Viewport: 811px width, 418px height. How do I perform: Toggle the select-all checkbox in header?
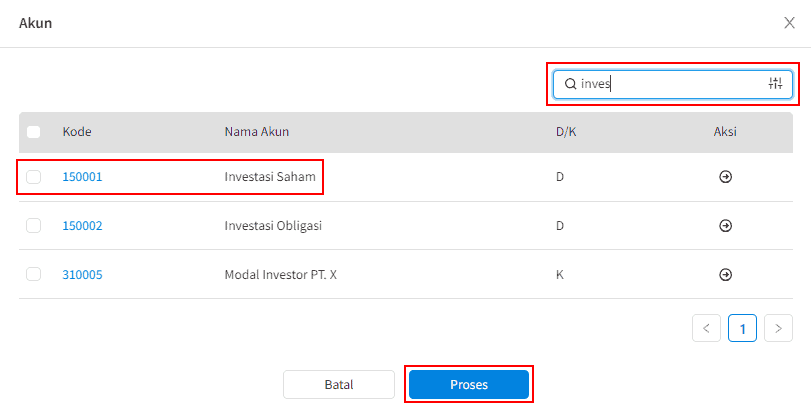coord(34,132)
